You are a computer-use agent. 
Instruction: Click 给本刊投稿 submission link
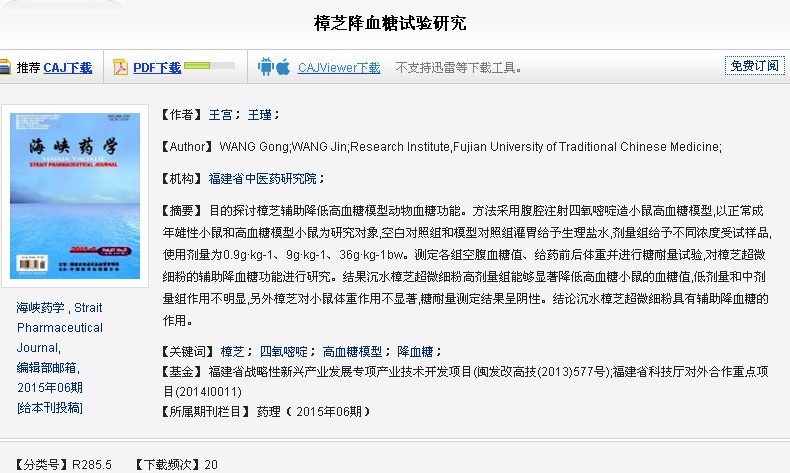coord(50,407)
